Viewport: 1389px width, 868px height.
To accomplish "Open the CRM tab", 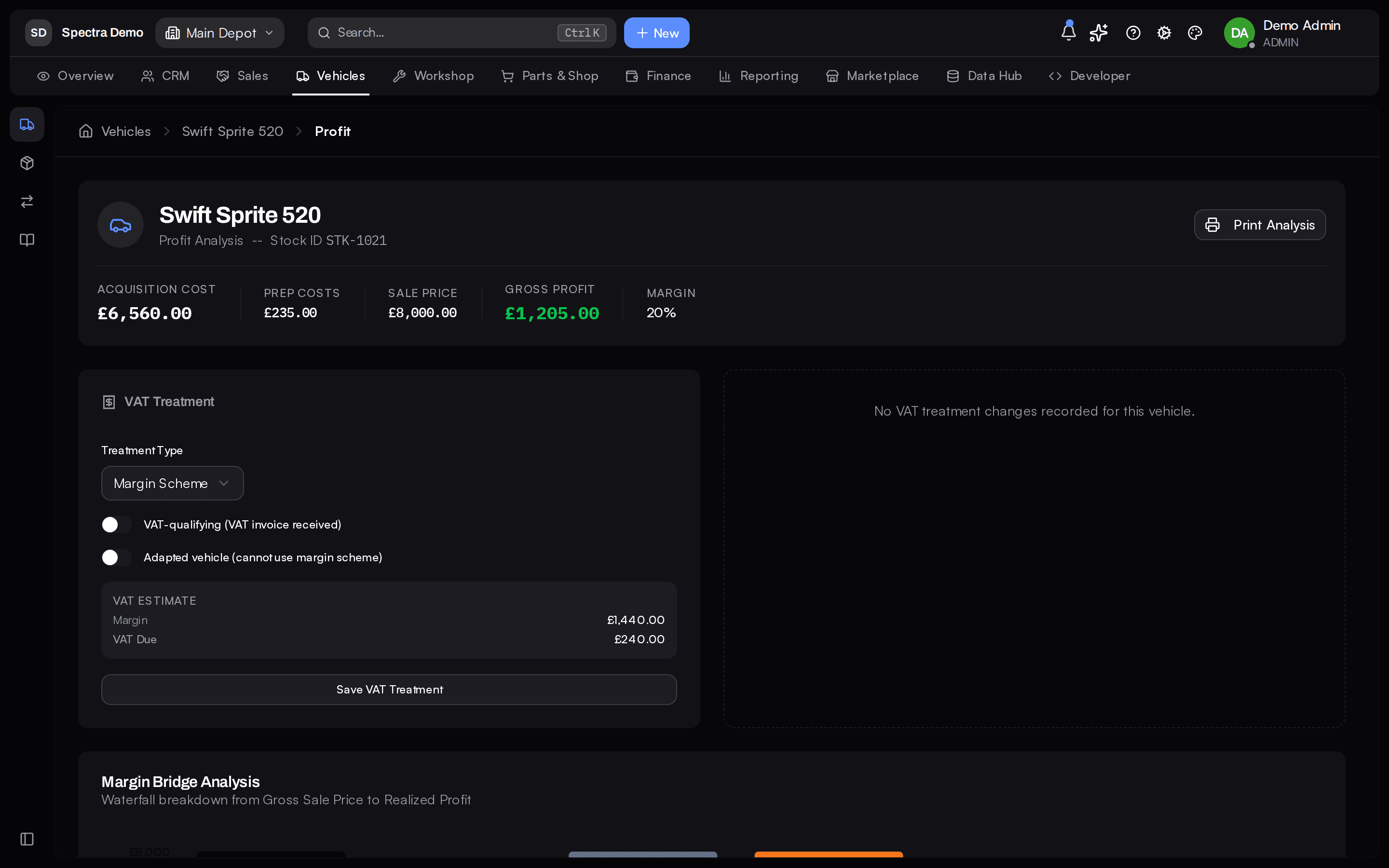I will coord(165,76).
